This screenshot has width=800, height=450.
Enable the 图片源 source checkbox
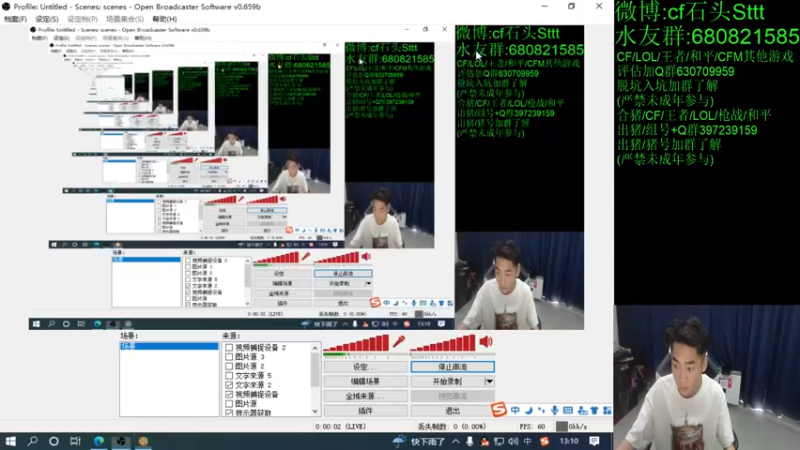coord(229,404)
